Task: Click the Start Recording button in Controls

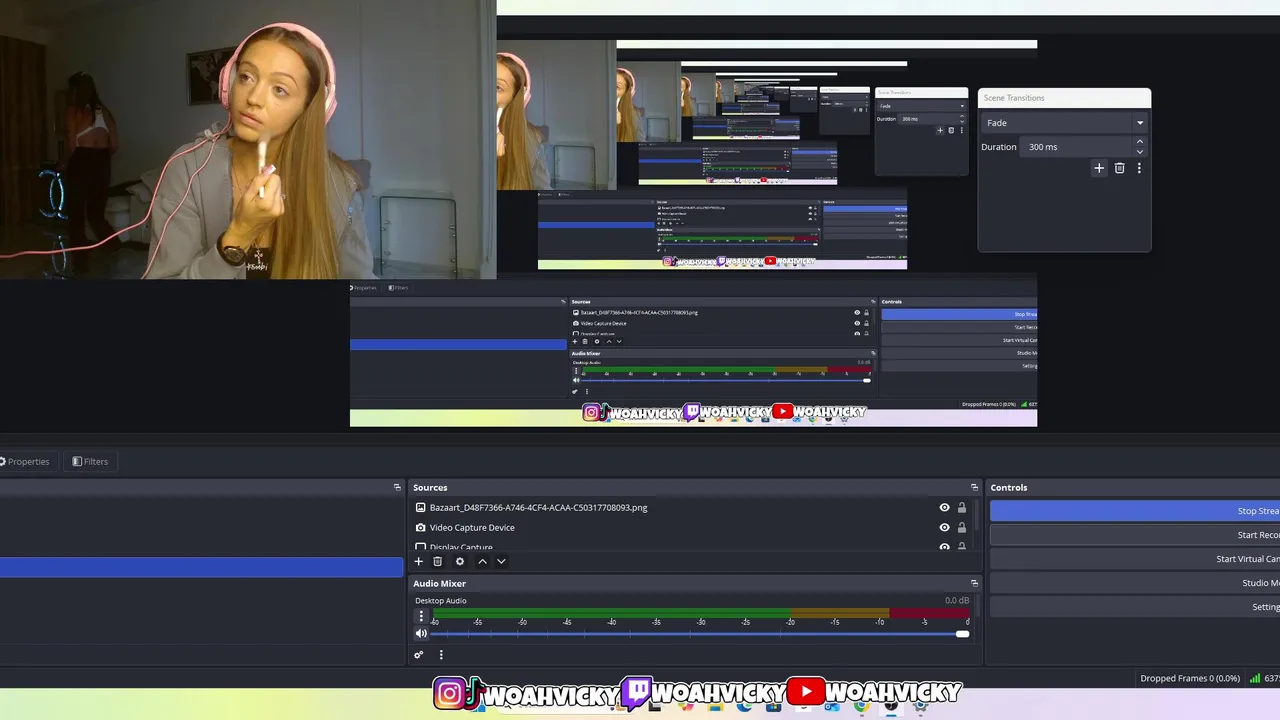Action: 1135,535
